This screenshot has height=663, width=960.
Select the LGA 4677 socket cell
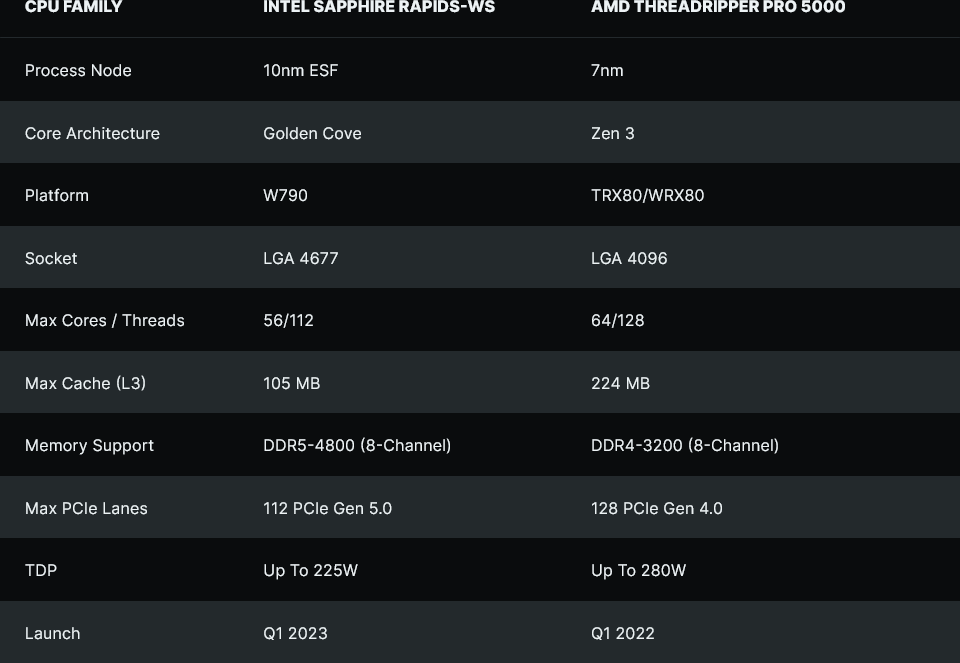coord(300,258)
